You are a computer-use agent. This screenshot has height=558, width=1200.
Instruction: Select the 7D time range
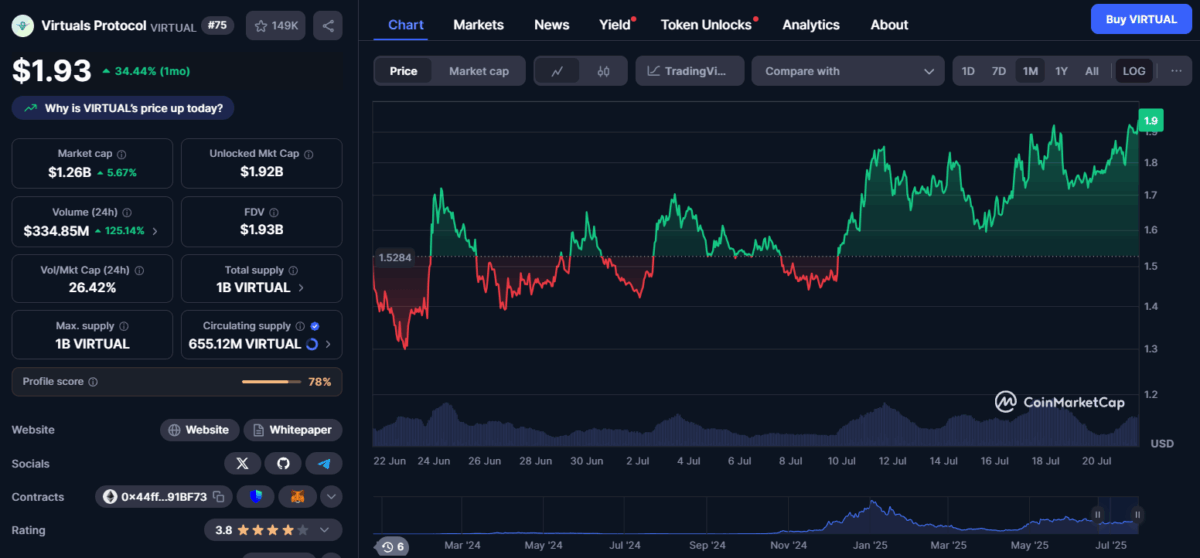click(x=998, y=71)
